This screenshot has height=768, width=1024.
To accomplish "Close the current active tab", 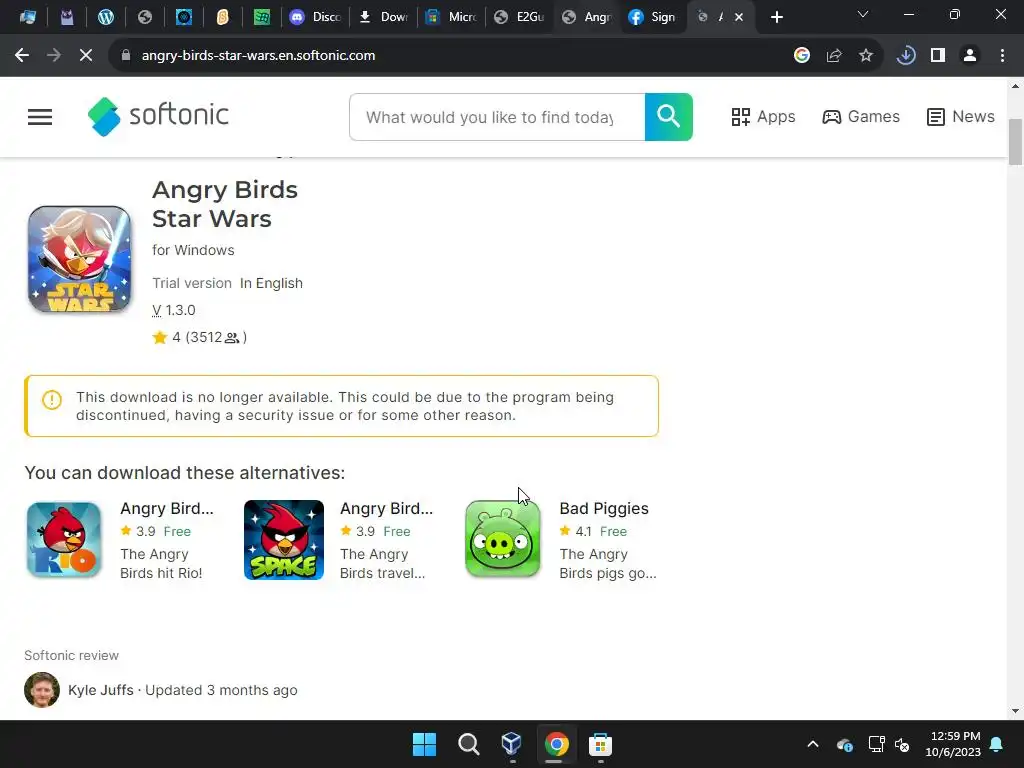I will pyautogui.click(x=739, y=17).
